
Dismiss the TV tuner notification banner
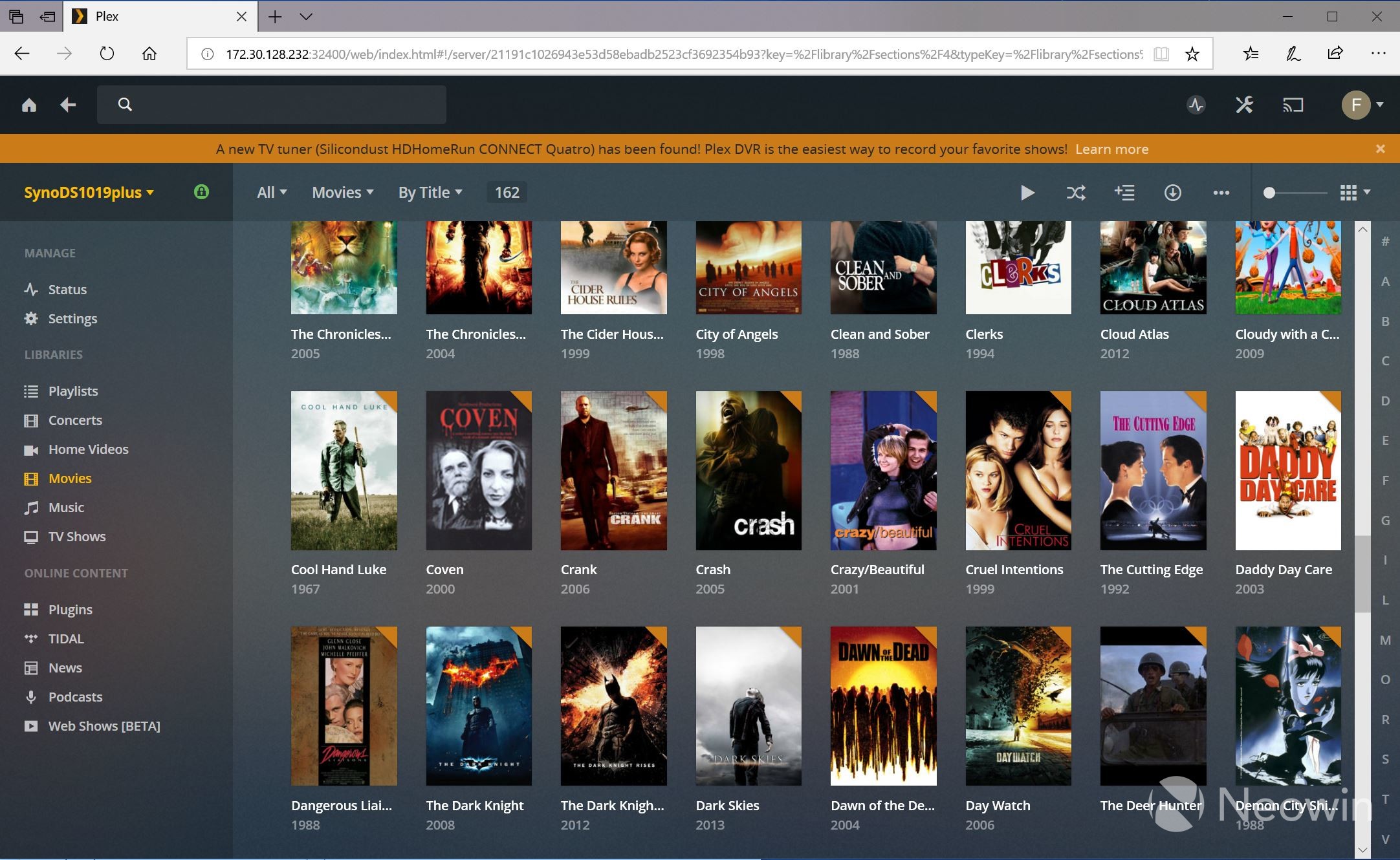pos(1380,149)
